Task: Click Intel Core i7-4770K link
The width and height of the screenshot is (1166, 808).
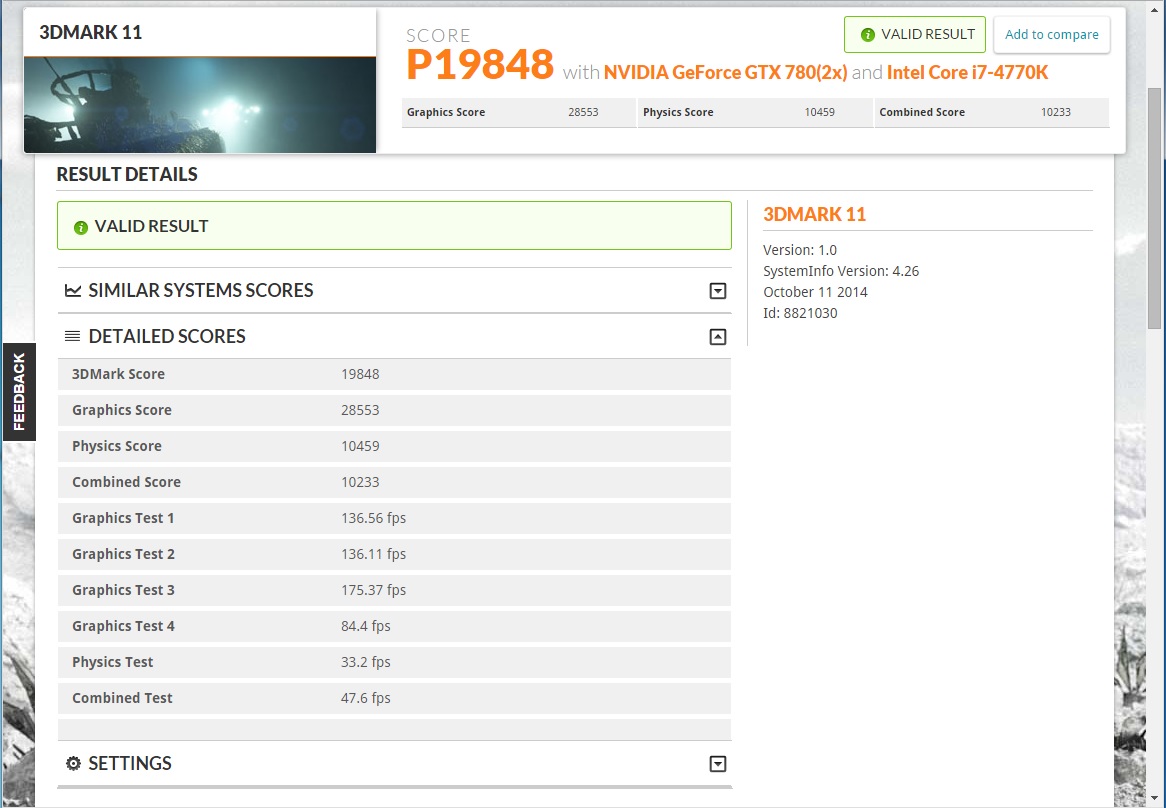Action: coord(967,72)
